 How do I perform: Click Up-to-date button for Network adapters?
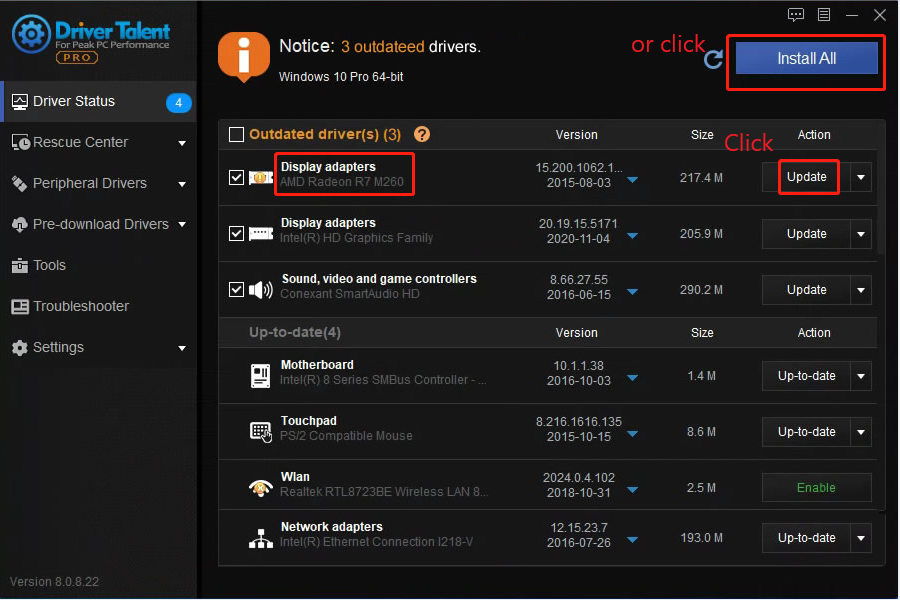(806, 538)
